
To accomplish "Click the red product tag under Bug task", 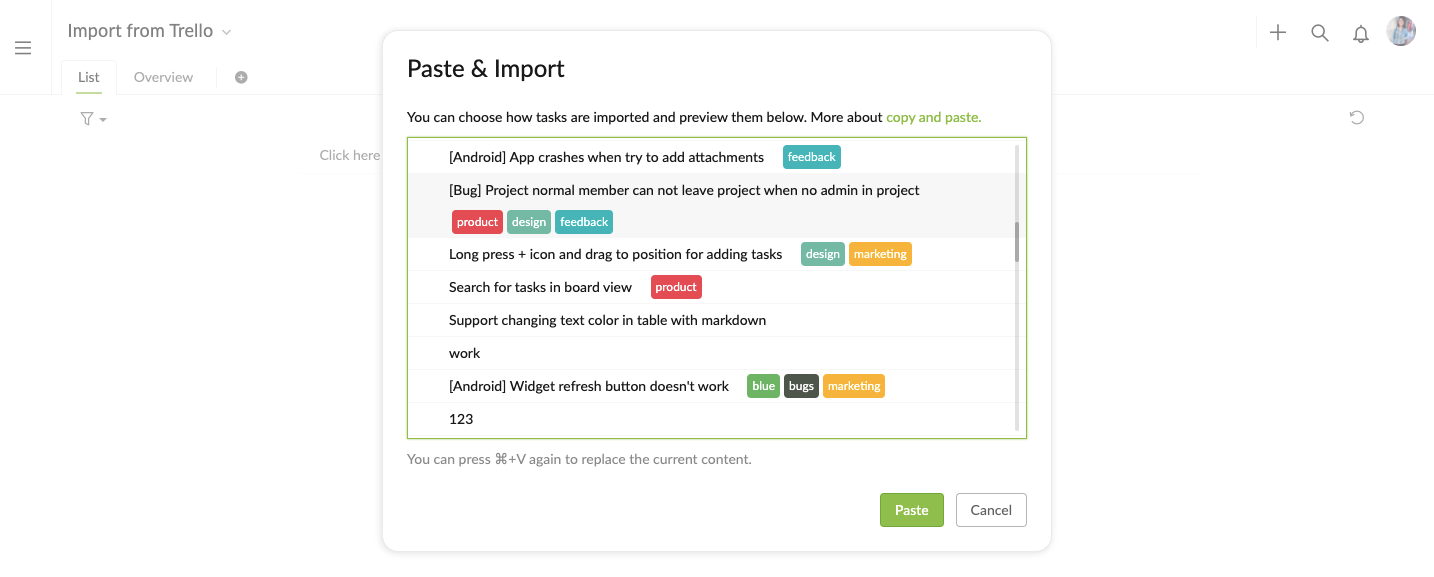I will [478, 222].
